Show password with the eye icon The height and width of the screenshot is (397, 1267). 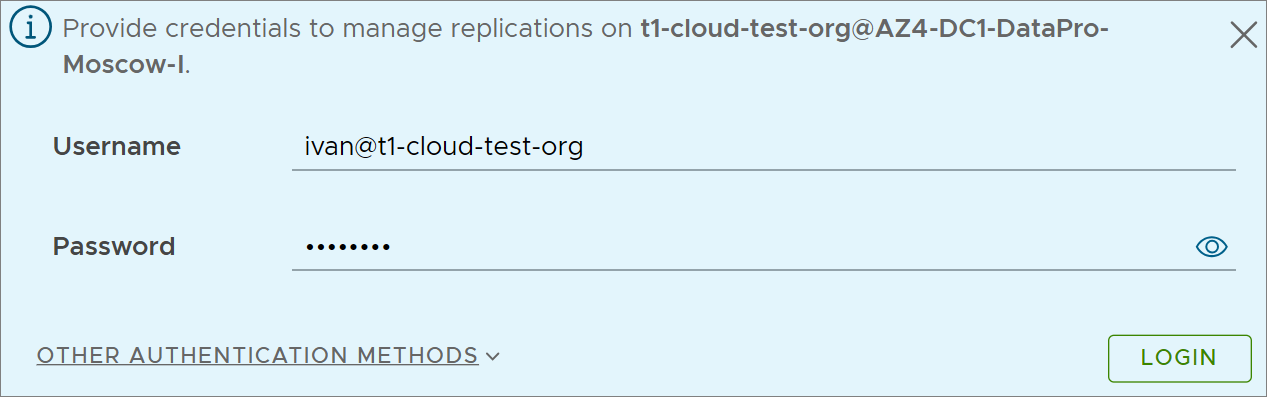coord(1211,247)
